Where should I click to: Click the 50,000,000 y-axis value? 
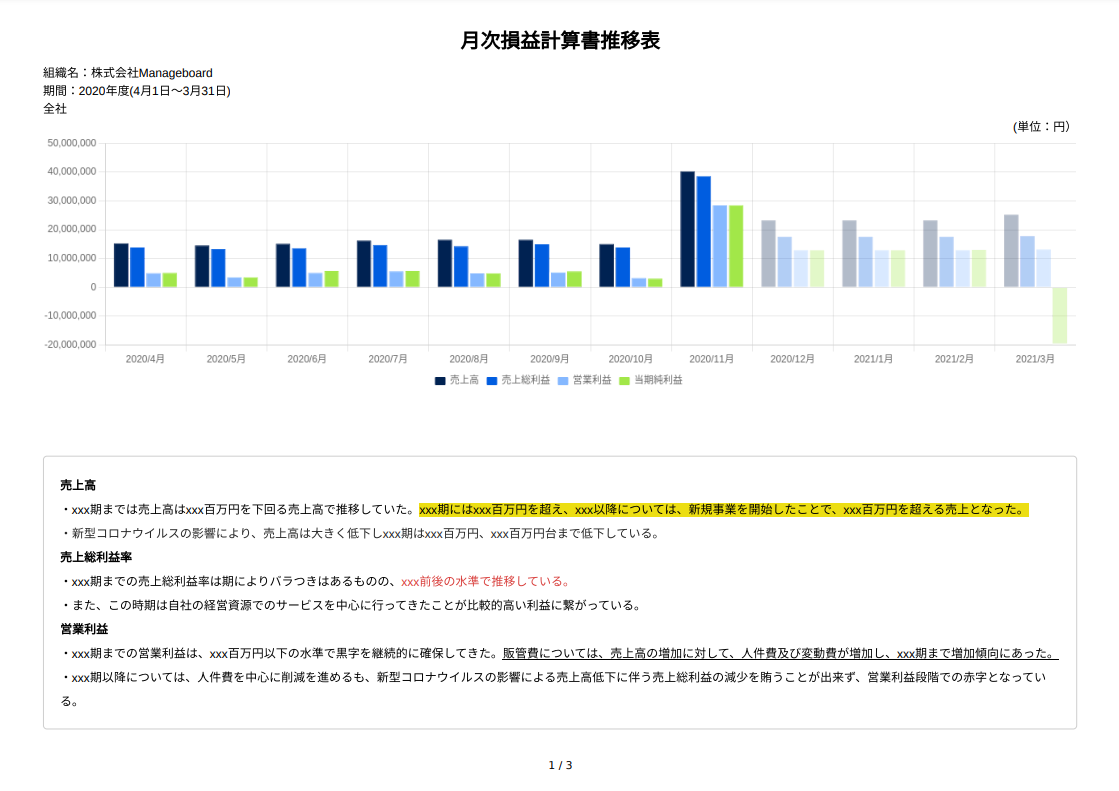click(71, 143)
